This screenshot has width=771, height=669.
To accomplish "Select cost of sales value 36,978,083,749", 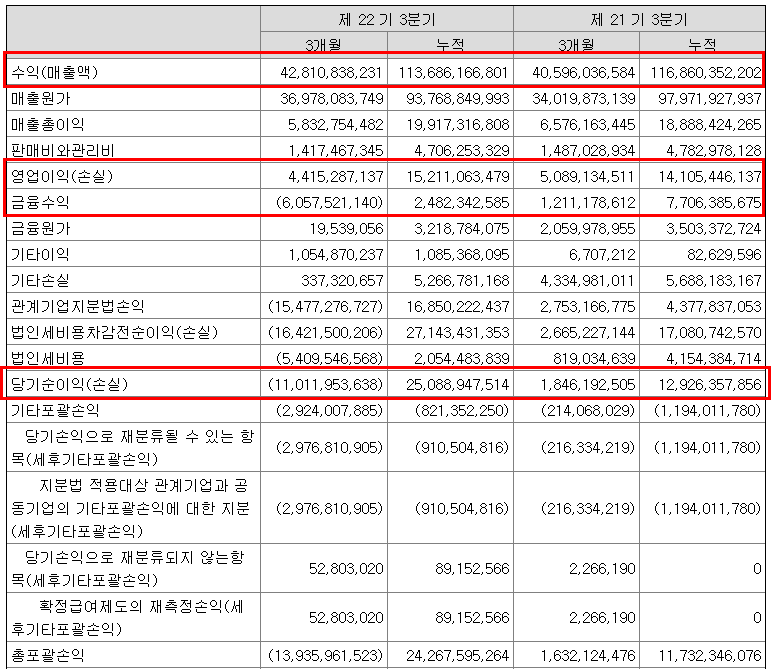I will 331,99.
